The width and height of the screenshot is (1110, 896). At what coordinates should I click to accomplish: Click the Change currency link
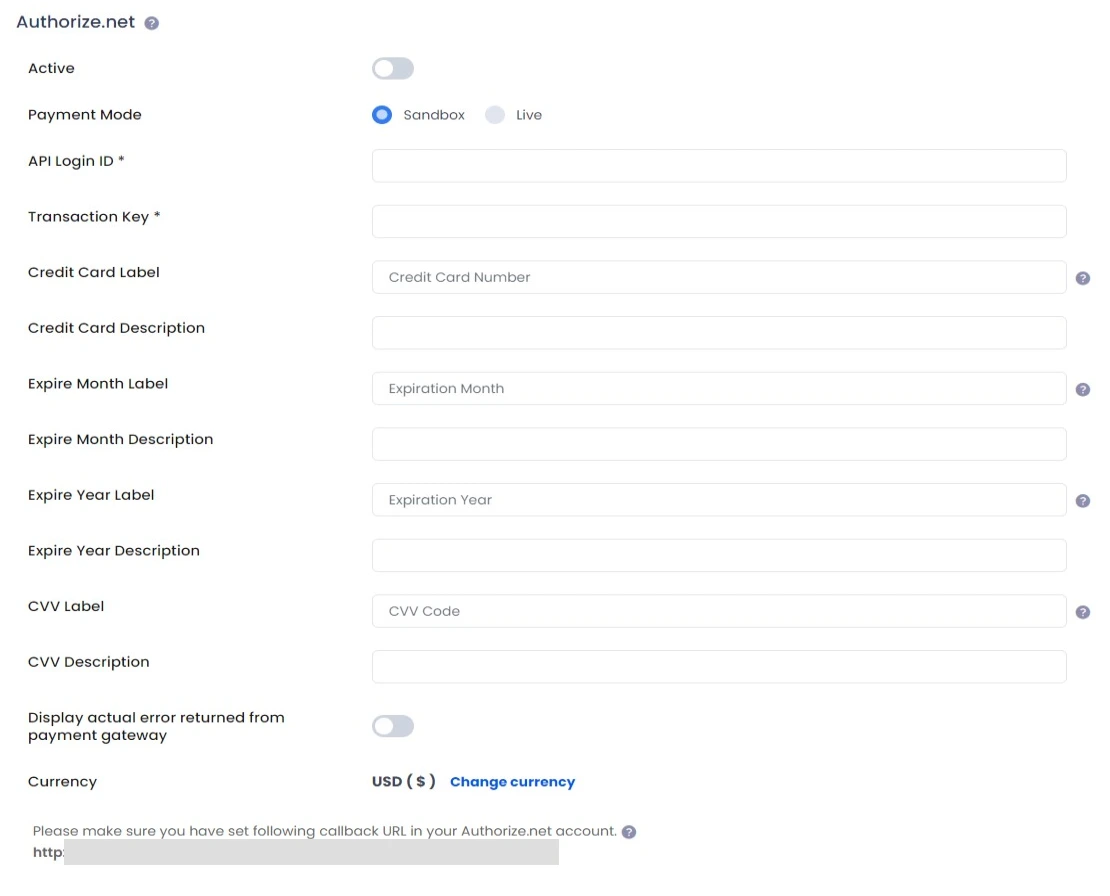(513, 781)
